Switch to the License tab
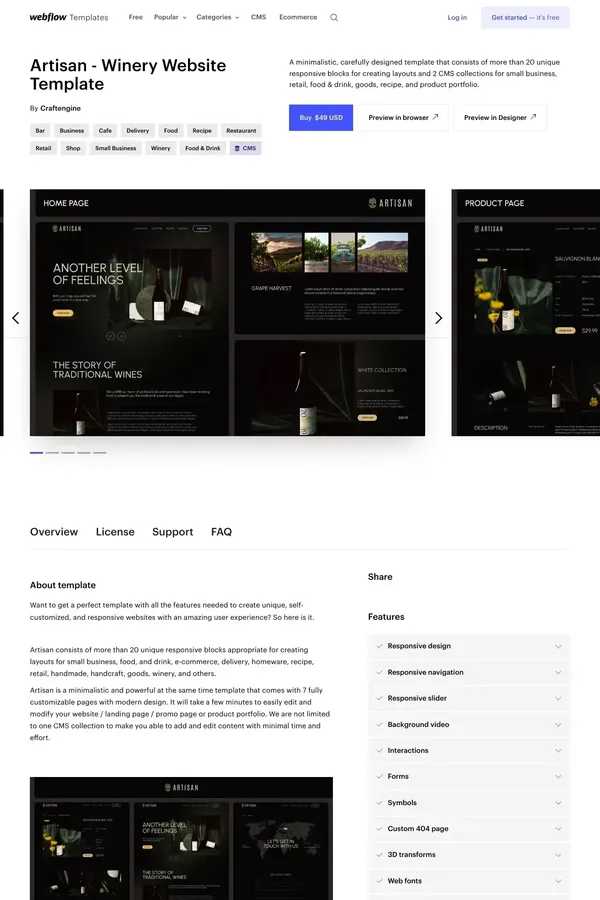Image resolution: width=600 pixels, height=900 pixels. click(115, 532)
